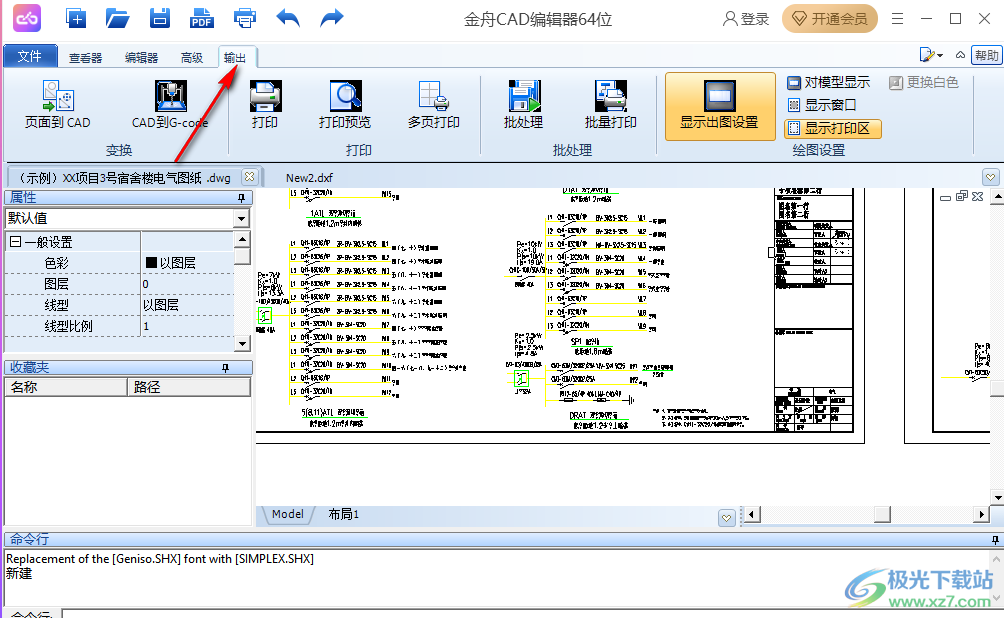Viewport: 1004px width, 618px height.
Task: Open the 默认值 dropdown in properties panel
Action: 241,218
